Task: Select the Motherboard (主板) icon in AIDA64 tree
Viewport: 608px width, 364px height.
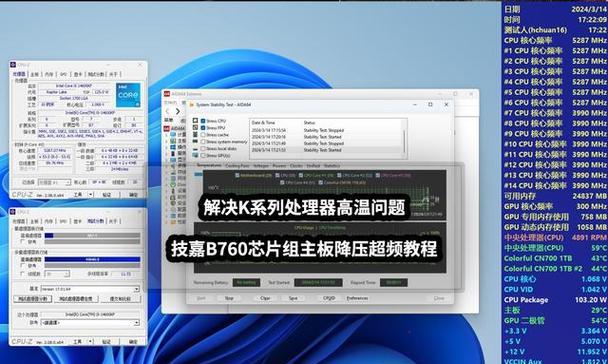Action: [173, 141]
